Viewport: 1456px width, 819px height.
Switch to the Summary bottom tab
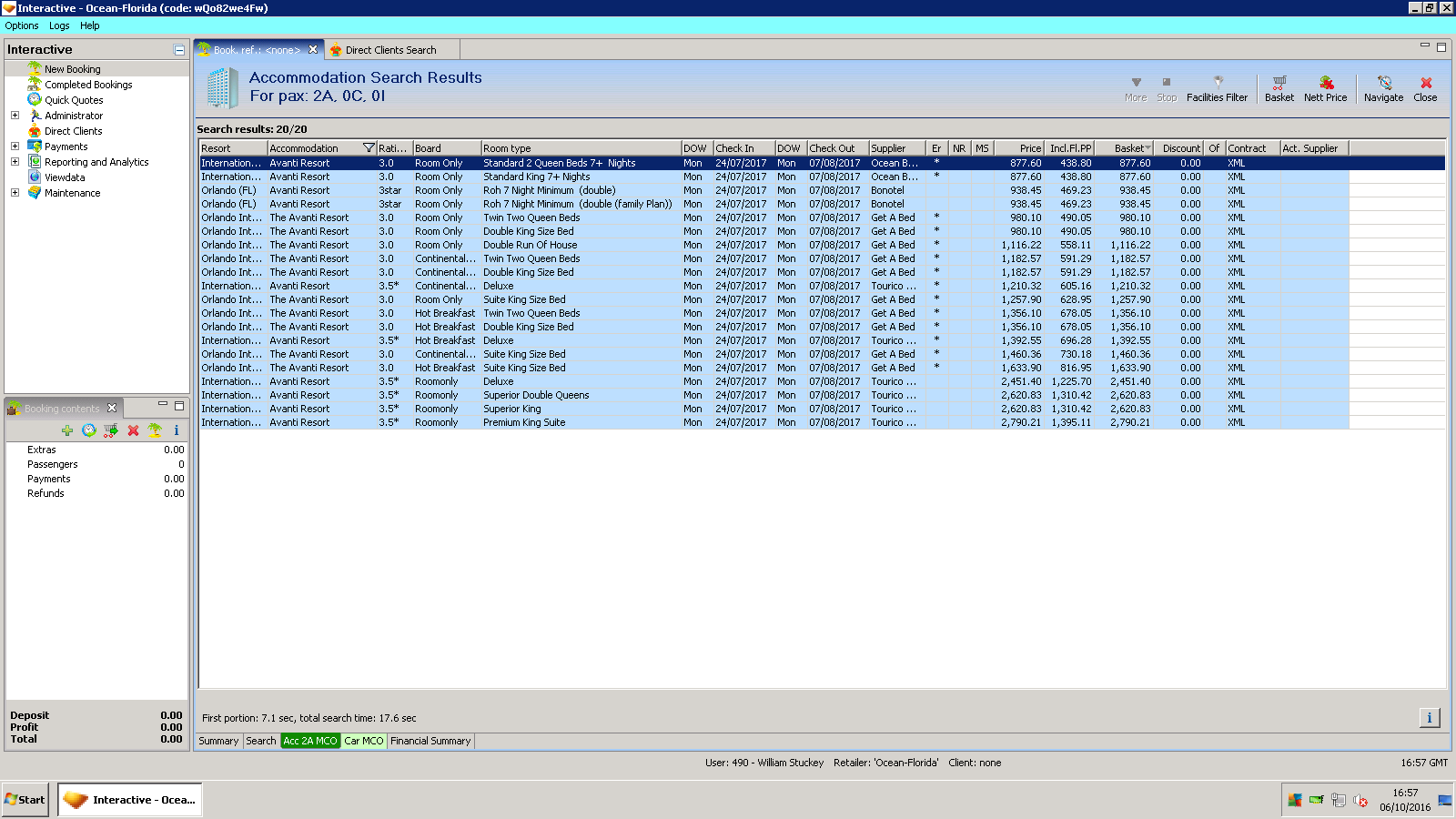click(x=218, y=741)
